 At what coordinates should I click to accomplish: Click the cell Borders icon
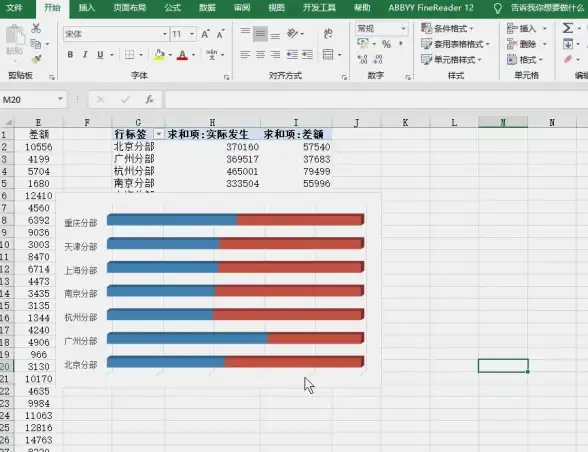129,55
